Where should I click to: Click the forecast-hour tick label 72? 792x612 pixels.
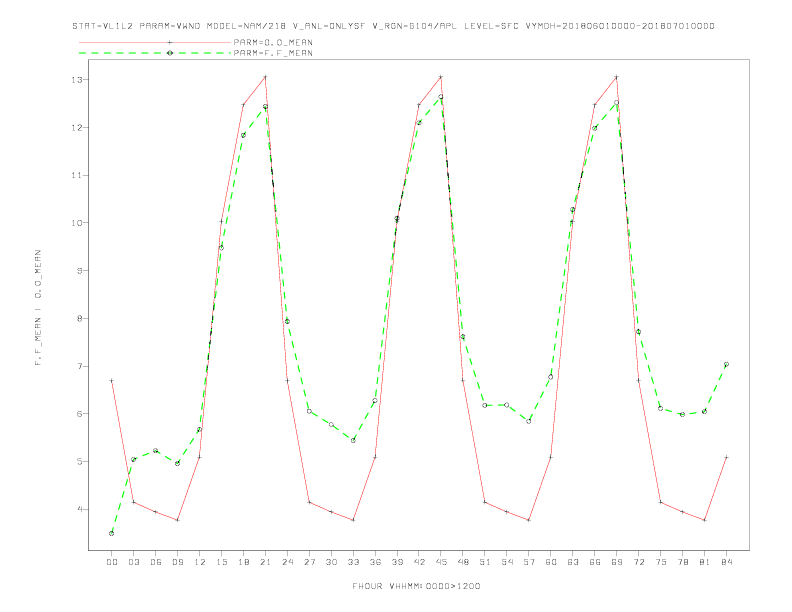638,562
